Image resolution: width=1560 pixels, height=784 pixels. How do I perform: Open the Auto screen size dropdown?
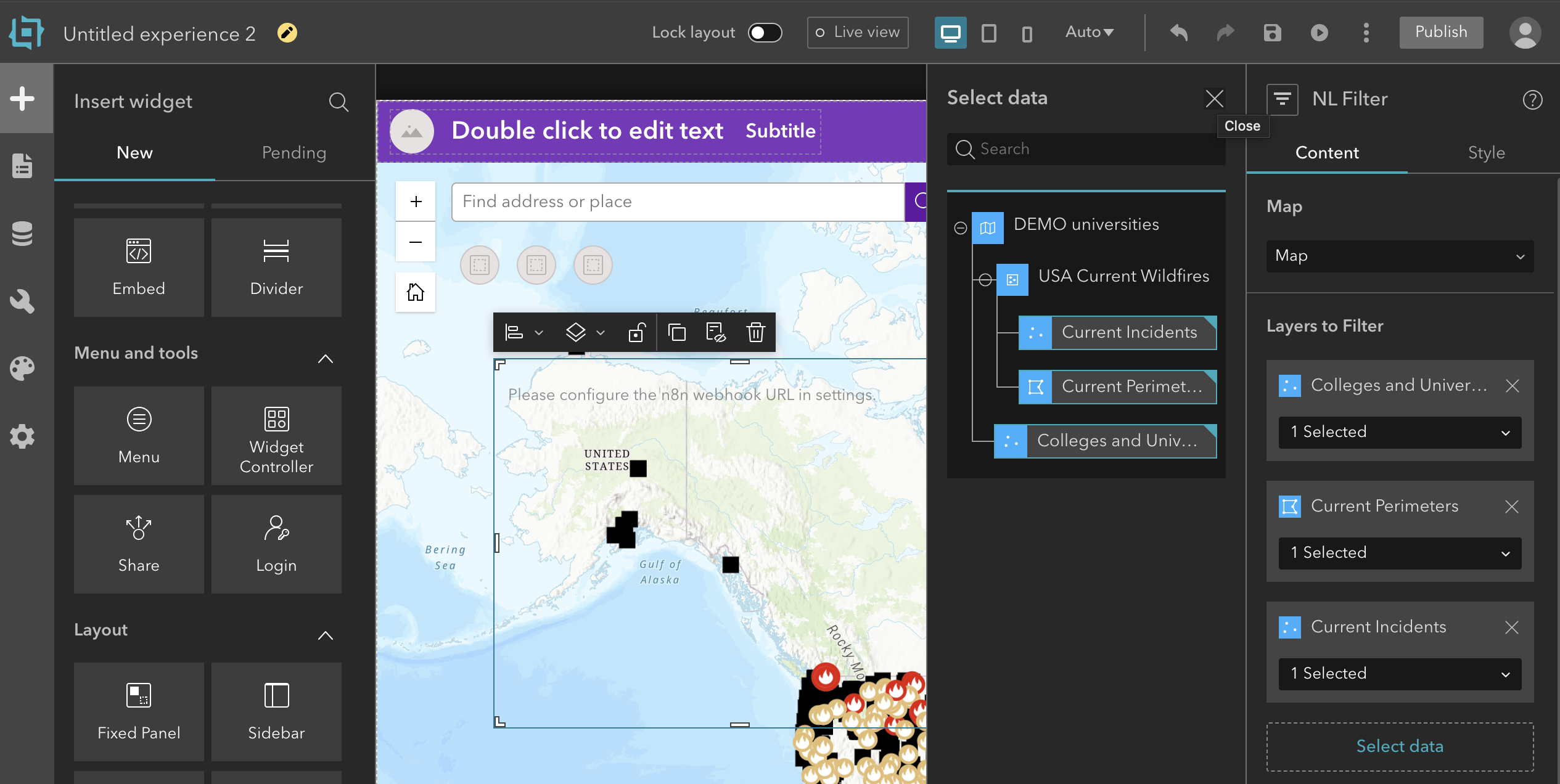[x=1088, y=32]
